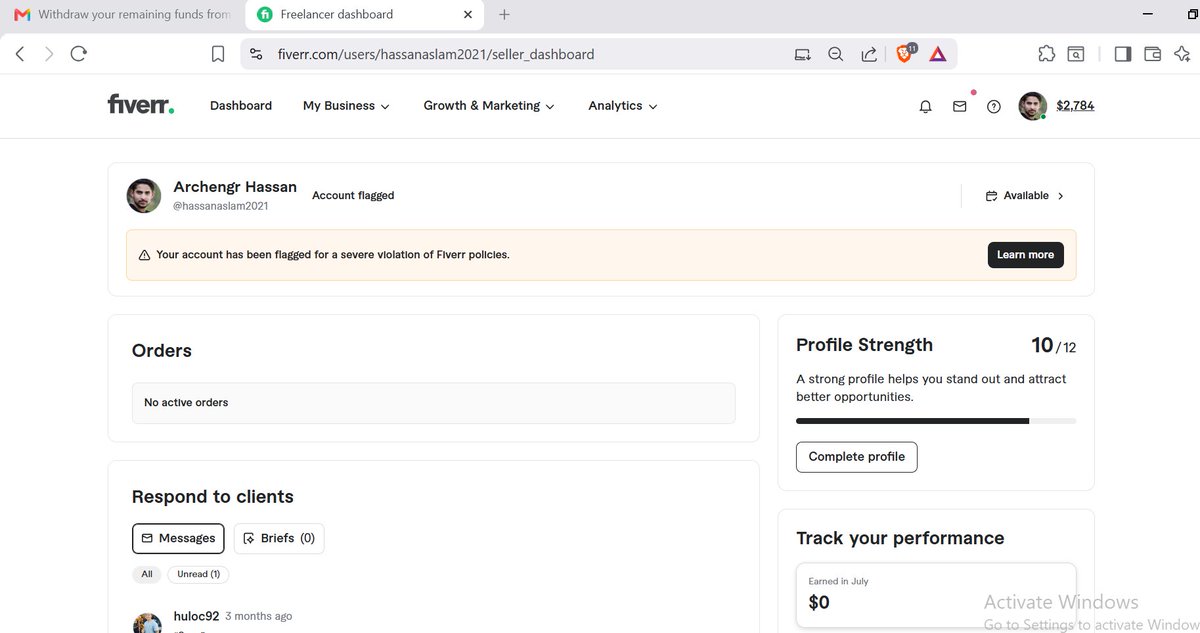Open the help question mark icon

(x=993, y=106)
